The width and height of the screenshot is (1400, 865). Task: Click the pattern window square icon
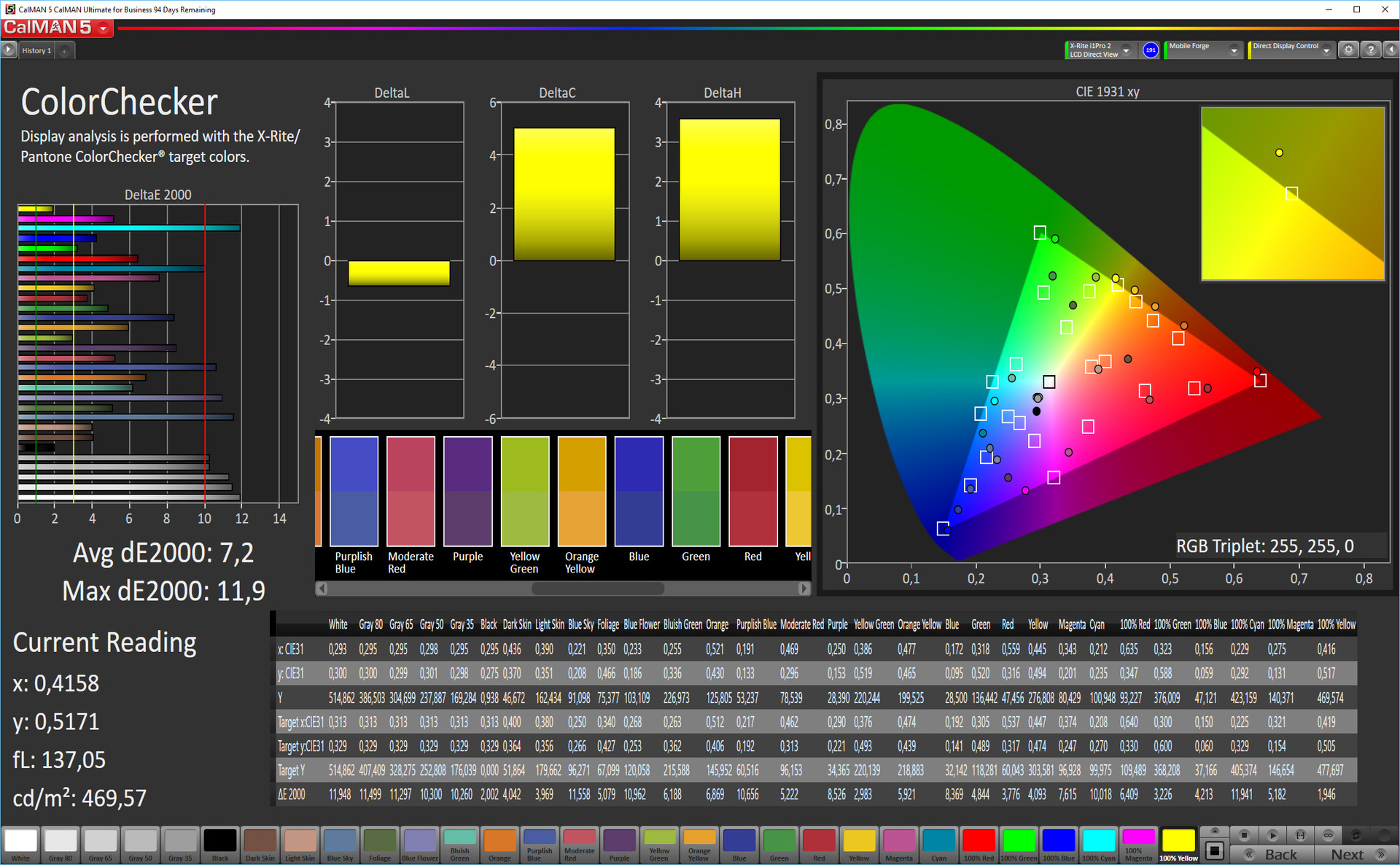(x=1215, y=850)
